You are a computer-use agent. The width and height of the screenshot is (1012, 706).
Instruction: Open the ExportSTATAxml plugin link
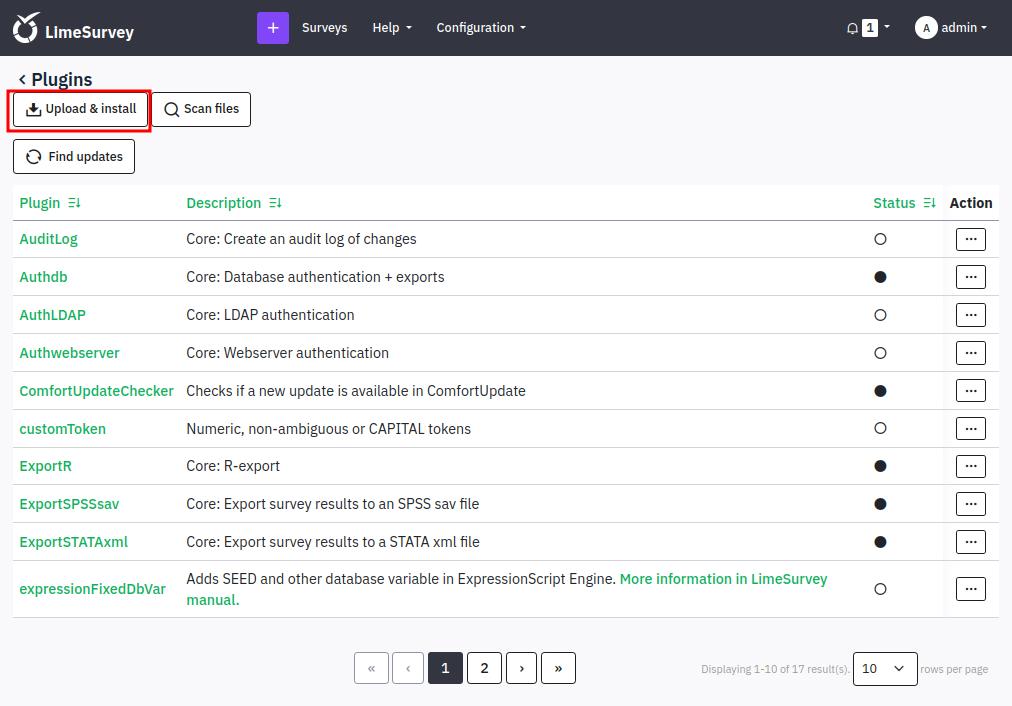[x=74, y=542]
